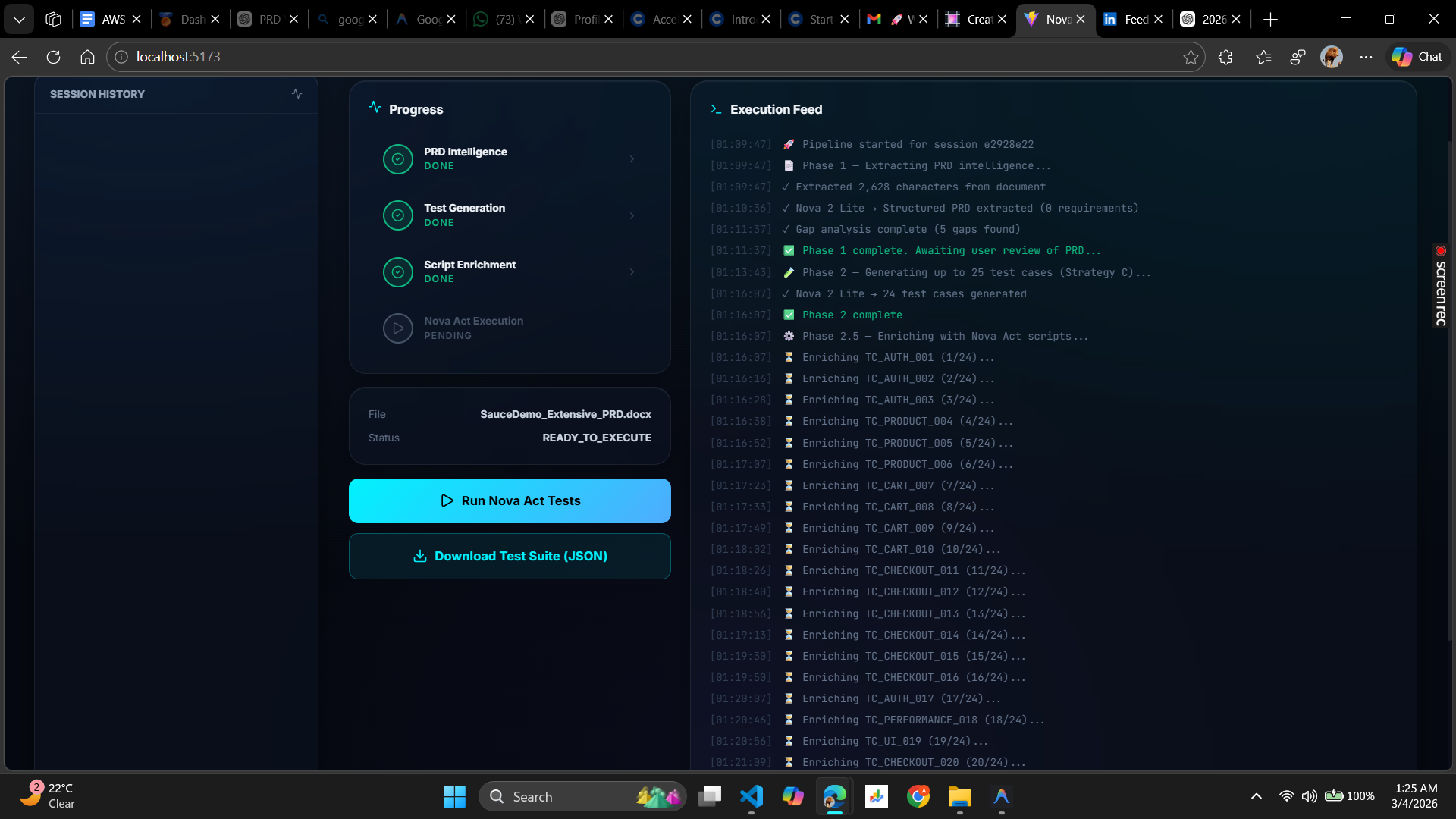The width and height of the screenshot is (1456, 819).
Task: Open the tab search dropdown arrow
Action: click(19, 19)
